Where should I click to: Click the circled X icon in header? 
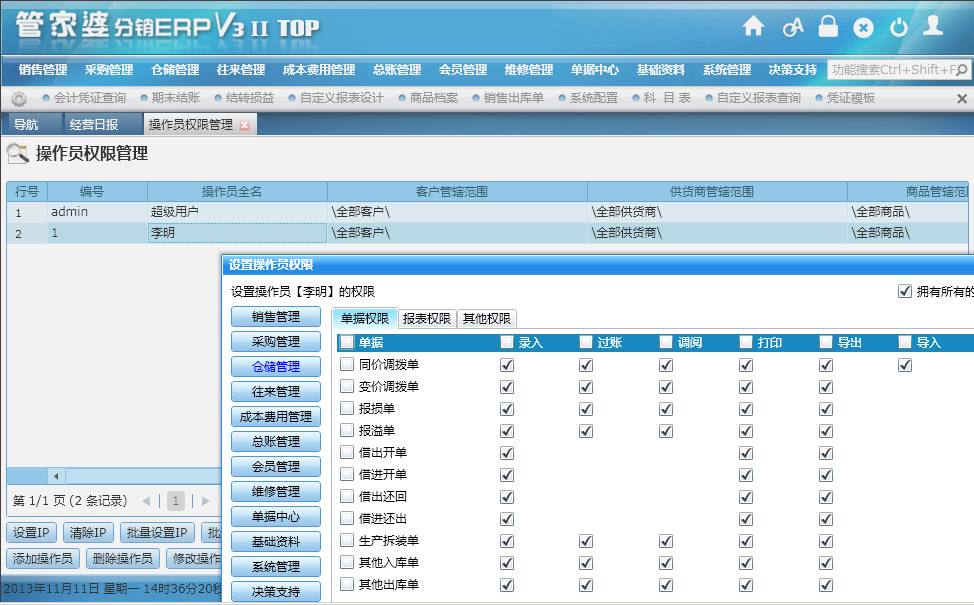click(863, 28)
